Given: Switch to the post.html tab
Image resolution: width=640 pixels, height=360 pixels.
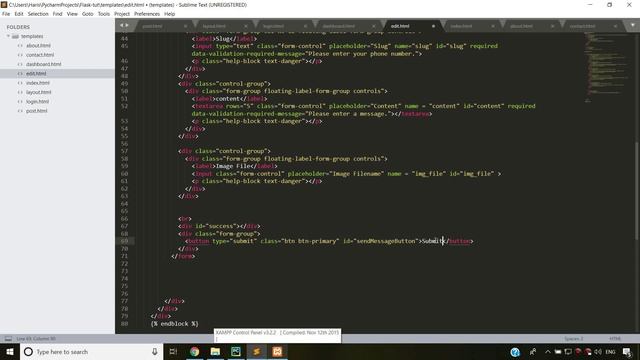Looking at the screenshot, I should [x=153, y=26].
